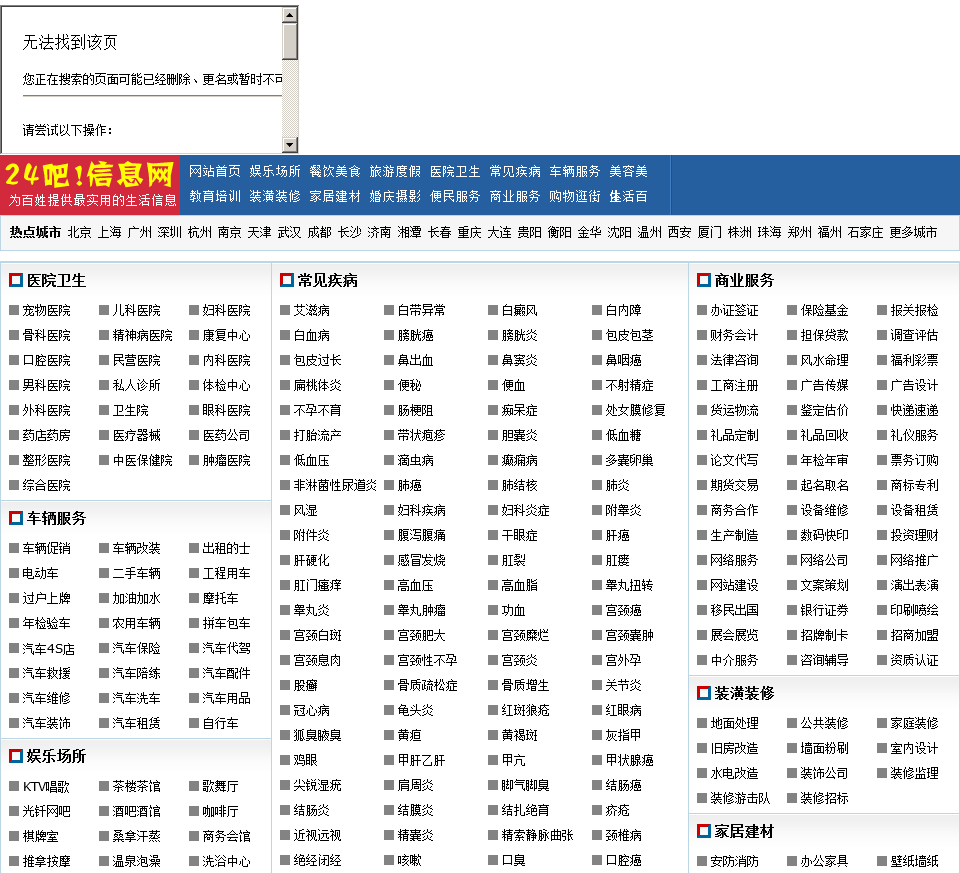960x873 pixels.
Task: Open the 咖啡厅 category link
Action: coord(220,812)
